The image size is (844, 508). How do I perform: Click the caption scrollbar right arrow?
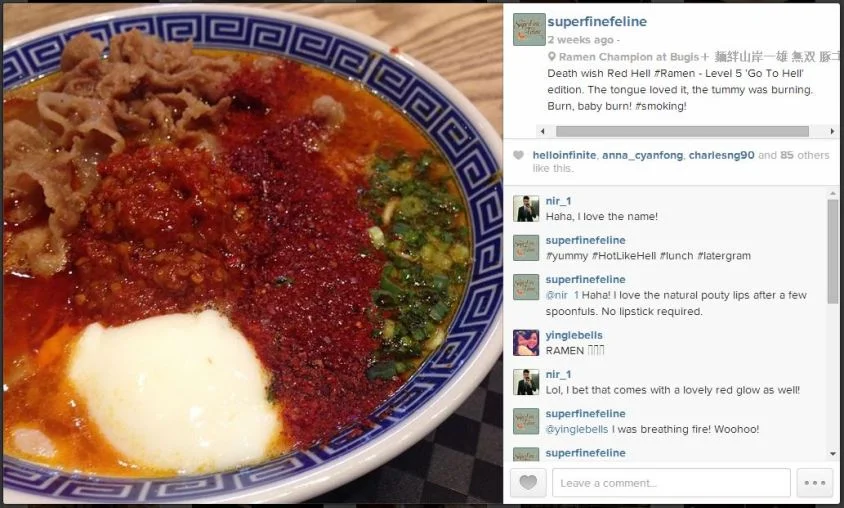[x=832, y=131]
